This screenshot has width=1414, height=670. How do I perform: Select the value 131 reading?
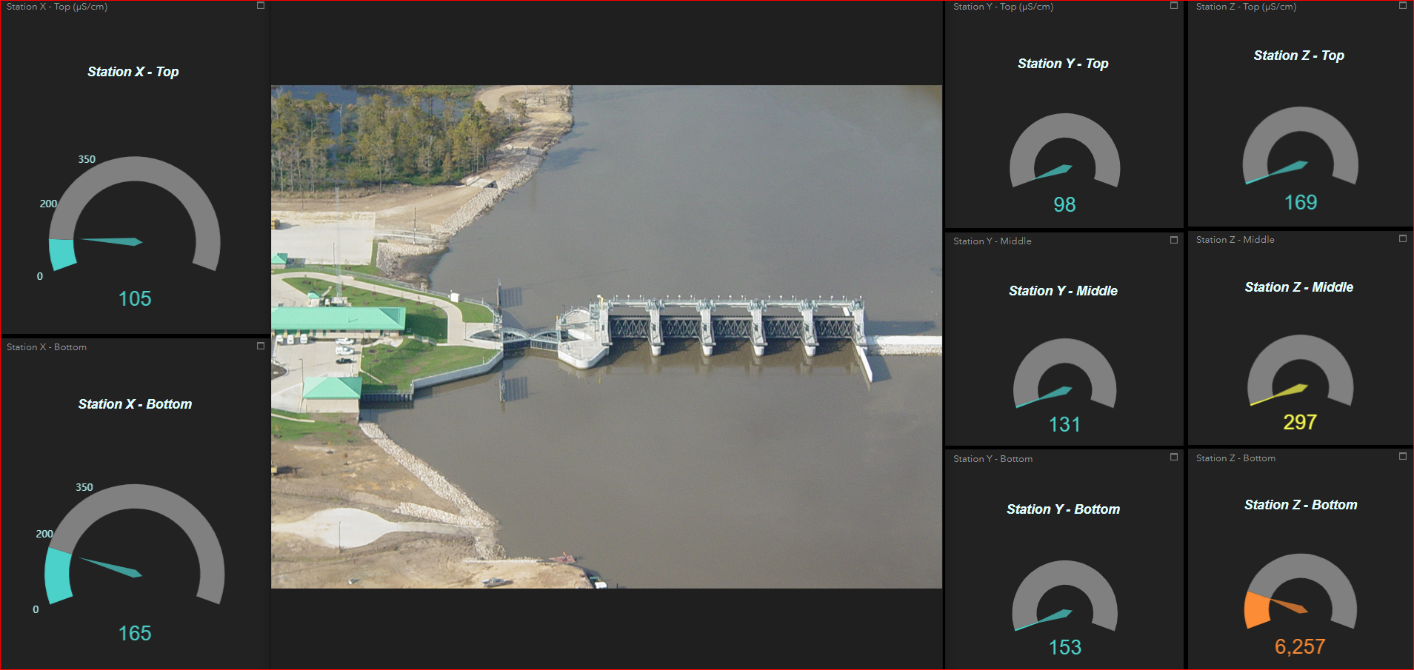click(1064, 425)
